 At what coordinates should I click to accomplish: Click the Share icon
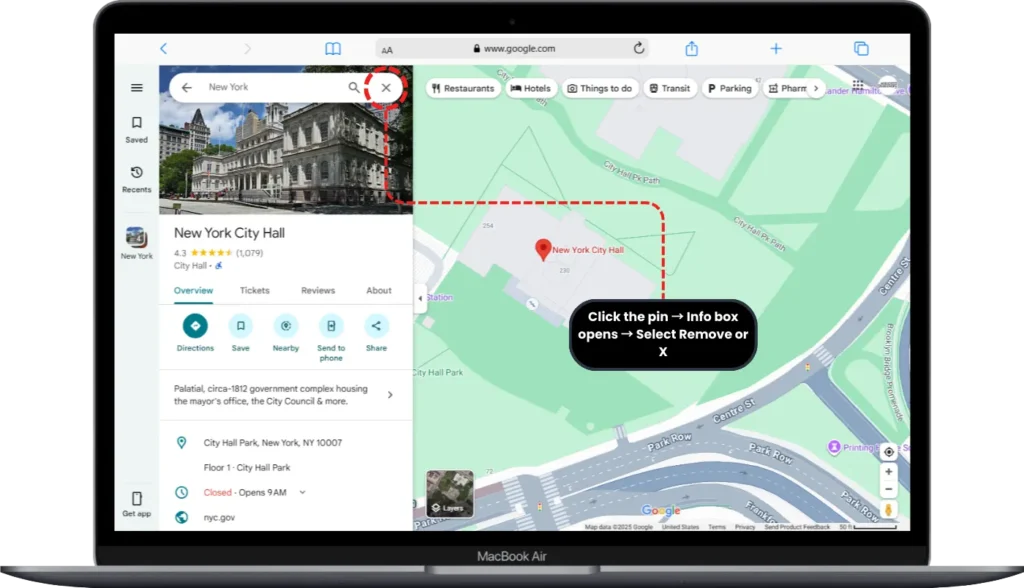point(376,324)
